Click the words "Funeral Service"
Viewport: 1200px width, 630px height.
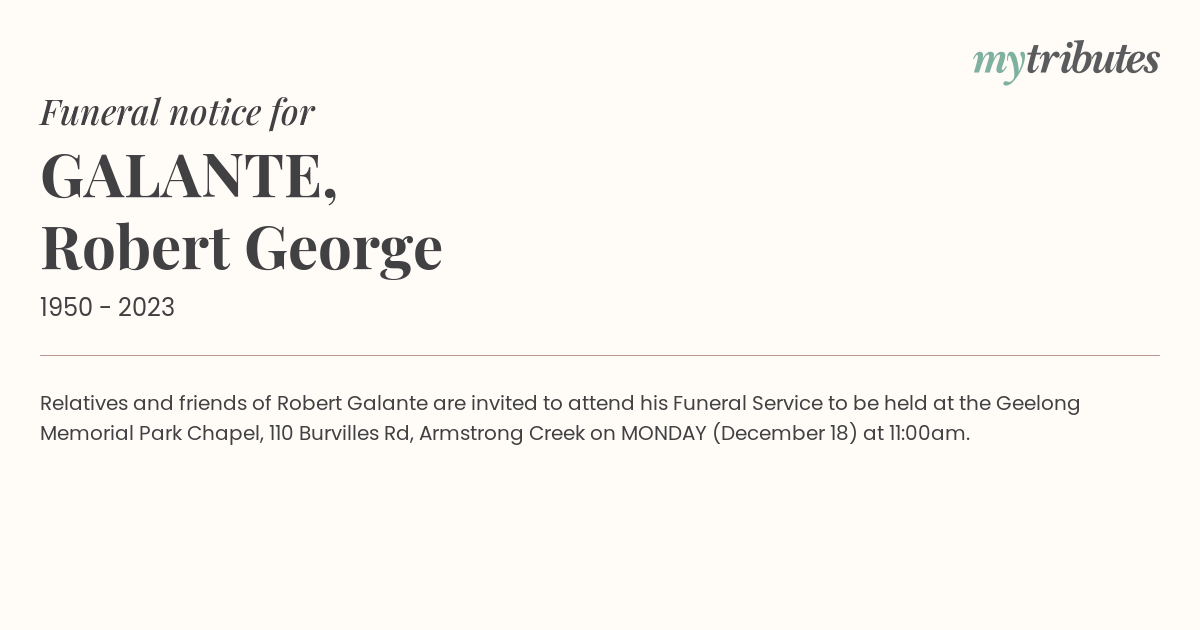coord(748,403)
